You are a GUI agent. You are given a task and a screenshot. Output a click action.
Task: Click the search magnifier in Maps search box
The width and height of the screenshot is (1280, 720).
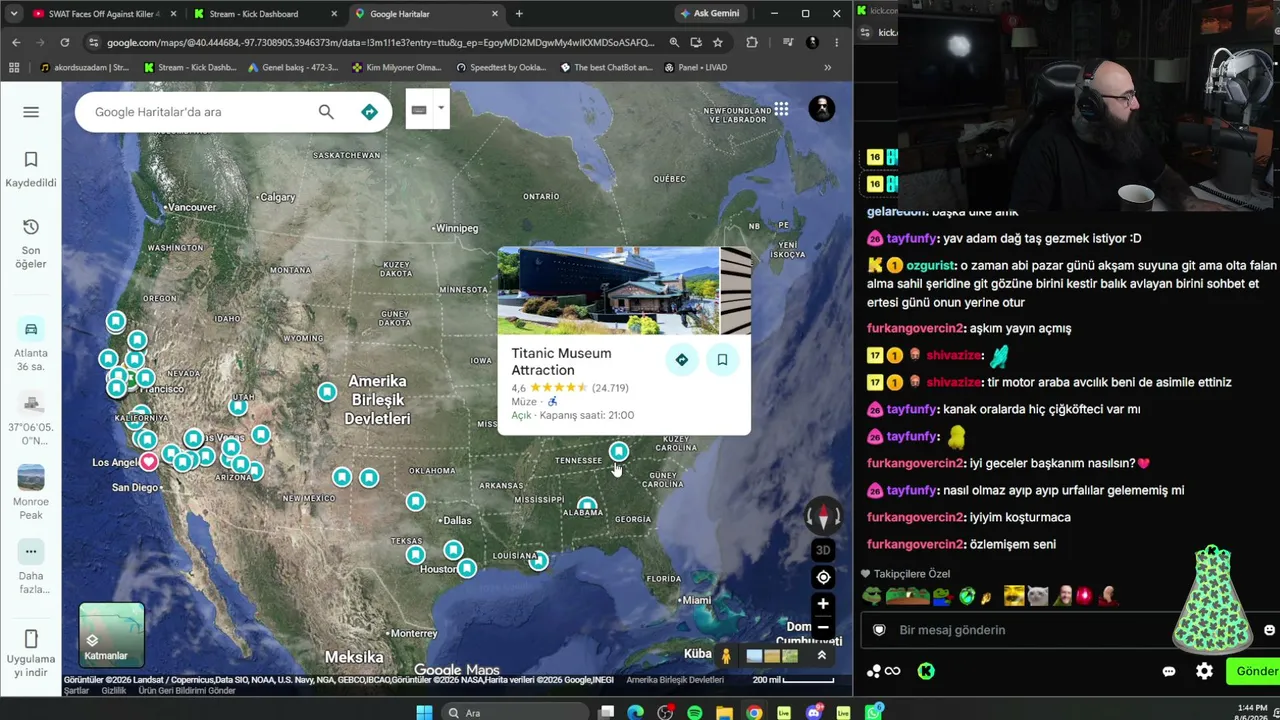326,112
